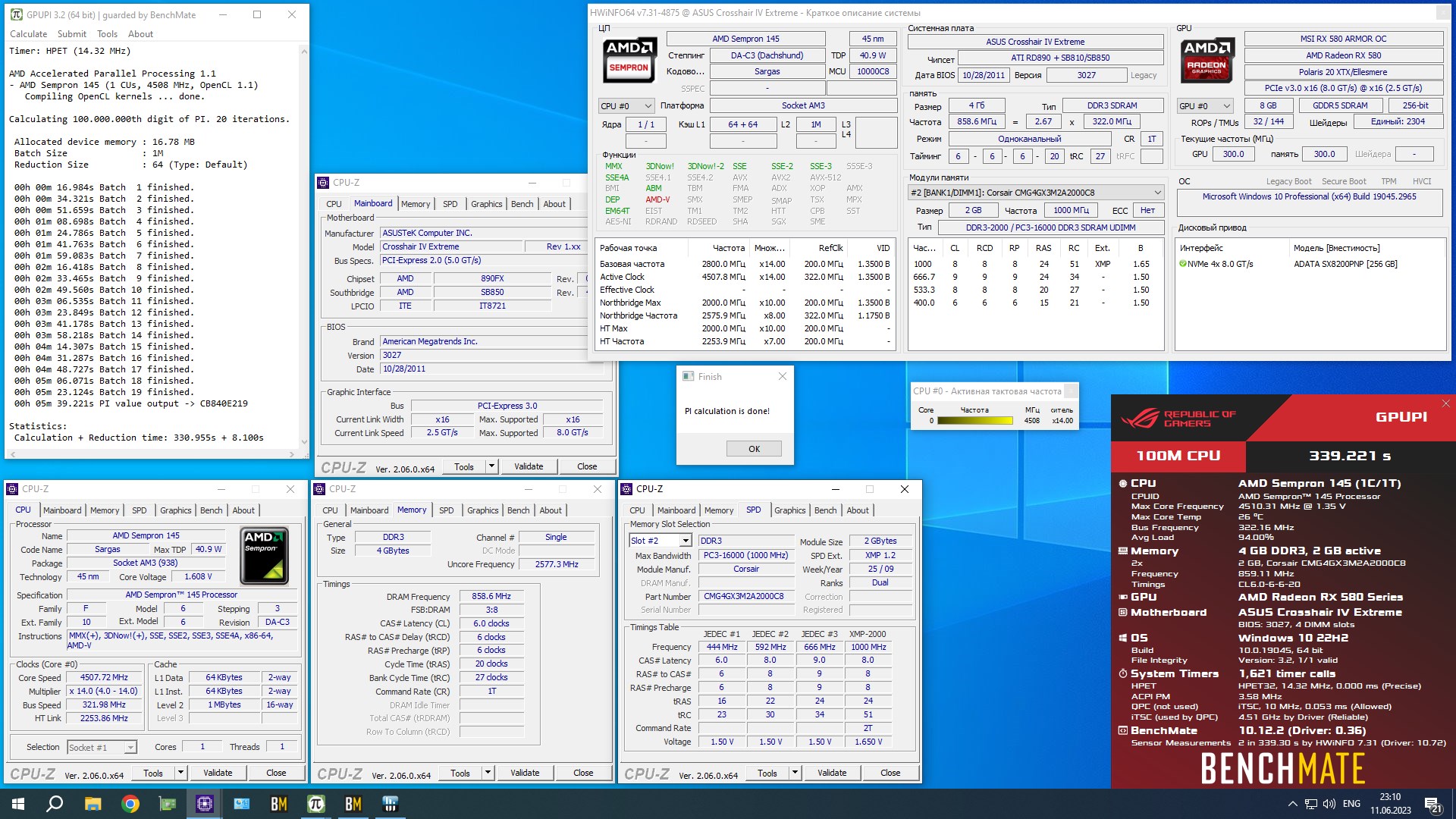Open Tools menu in GPUPI
Screen dimensions: 1456x819
107,34
